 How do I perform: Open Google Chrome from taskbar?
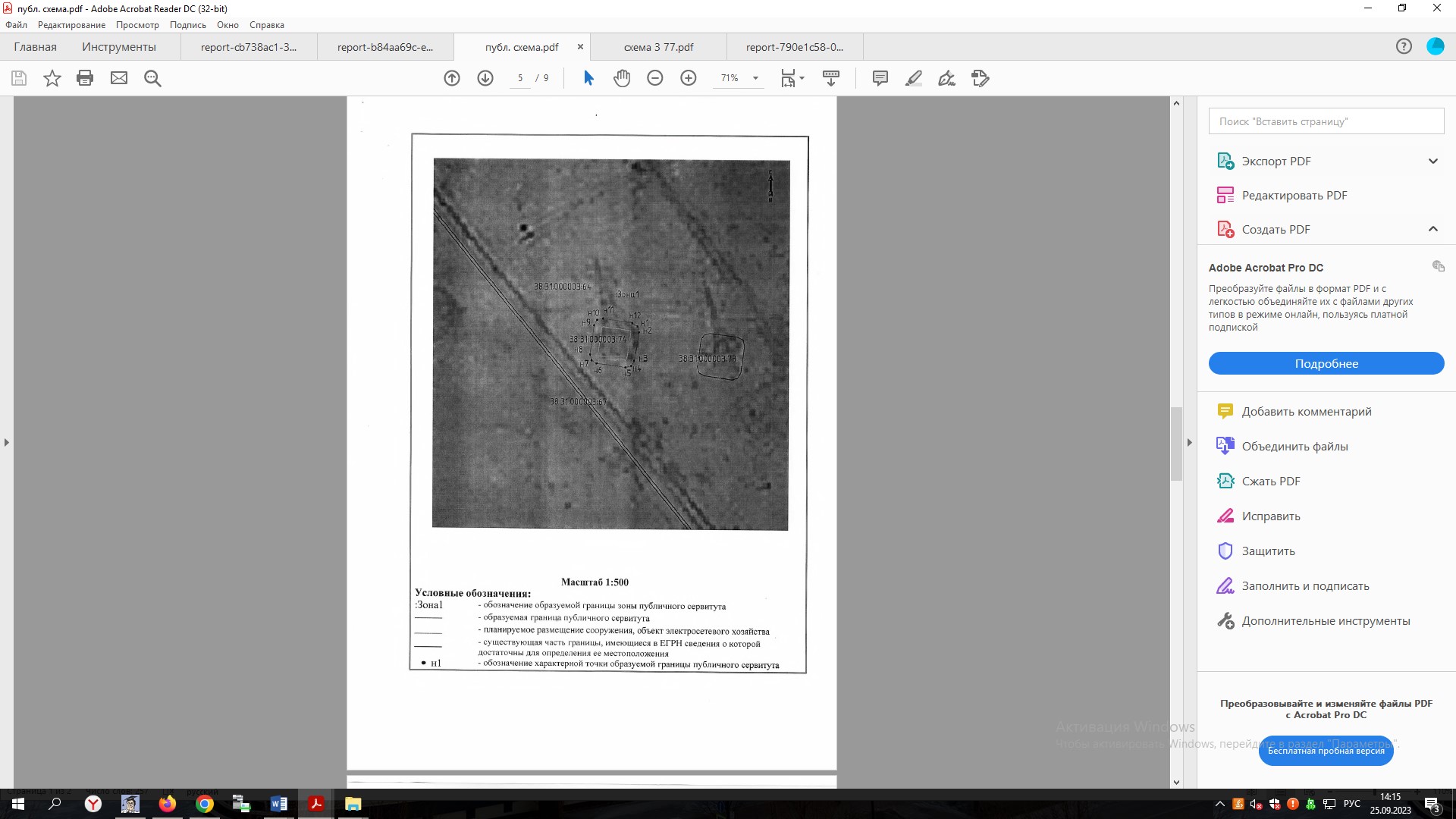point(205,804)
